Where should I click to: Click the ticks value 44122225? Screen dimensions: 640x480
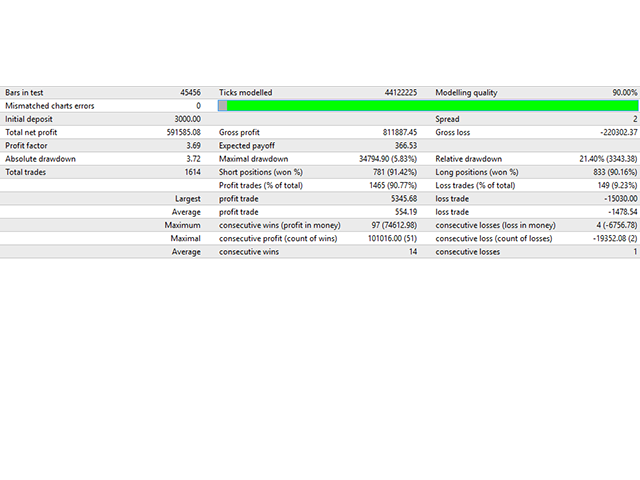[401, 93]
